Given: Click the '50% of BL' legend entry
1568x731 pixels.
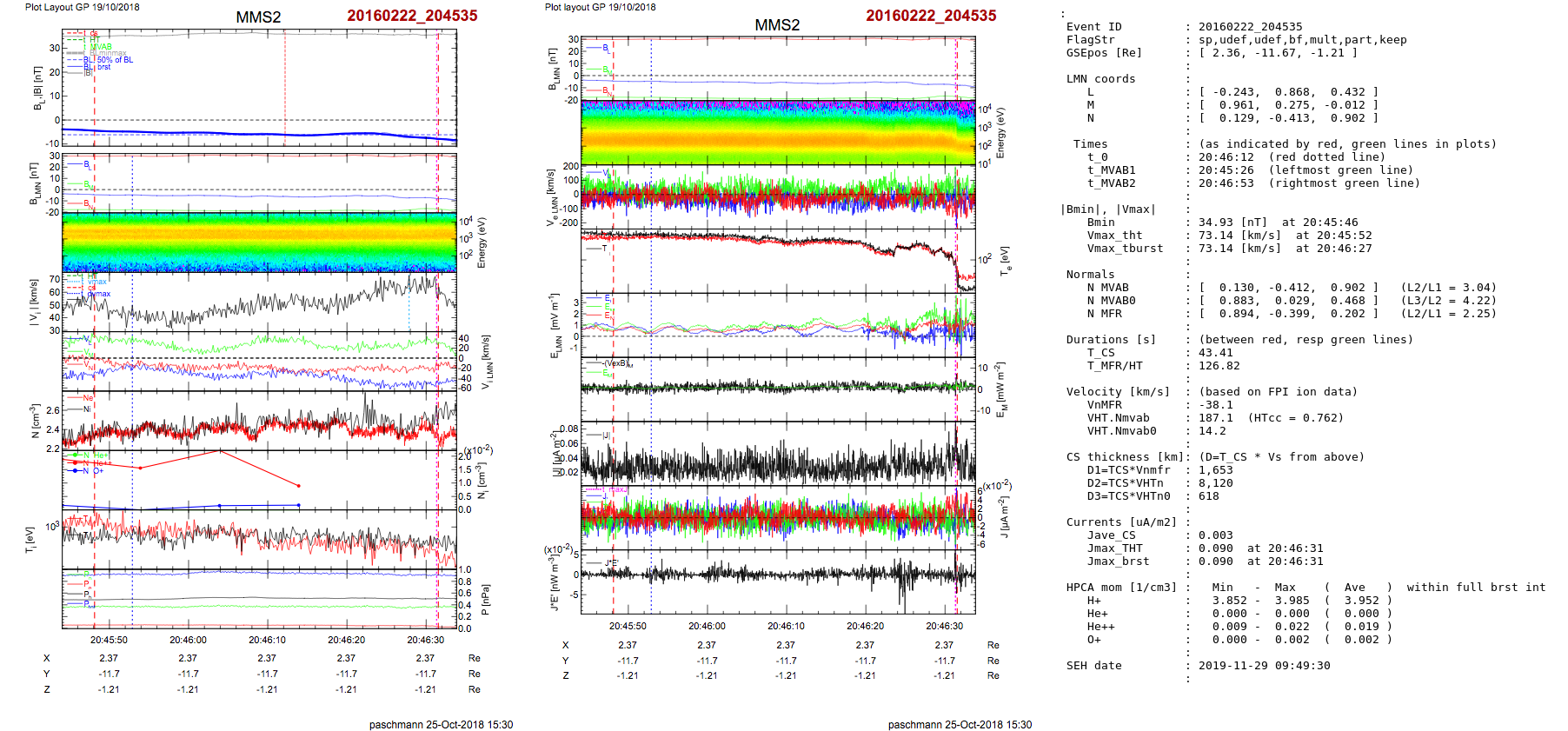Looking at the screenshot, I should (115, 60).
